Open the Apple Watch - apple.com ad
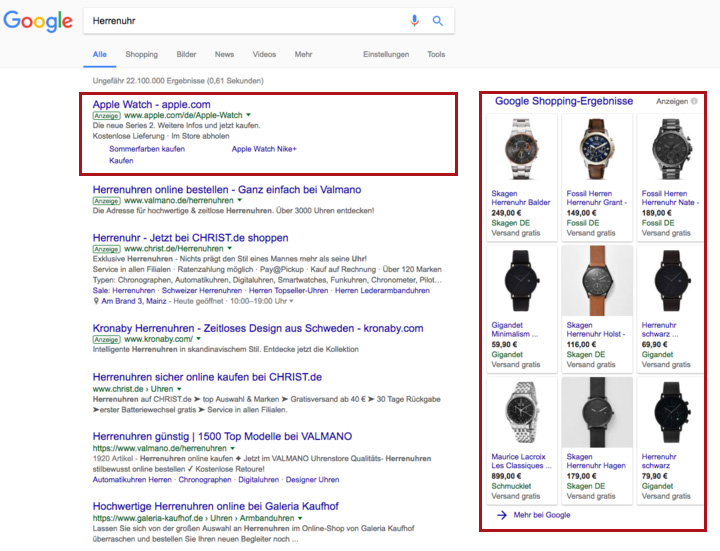This screenshot has width=720, height=551. [x=152, y=105]
